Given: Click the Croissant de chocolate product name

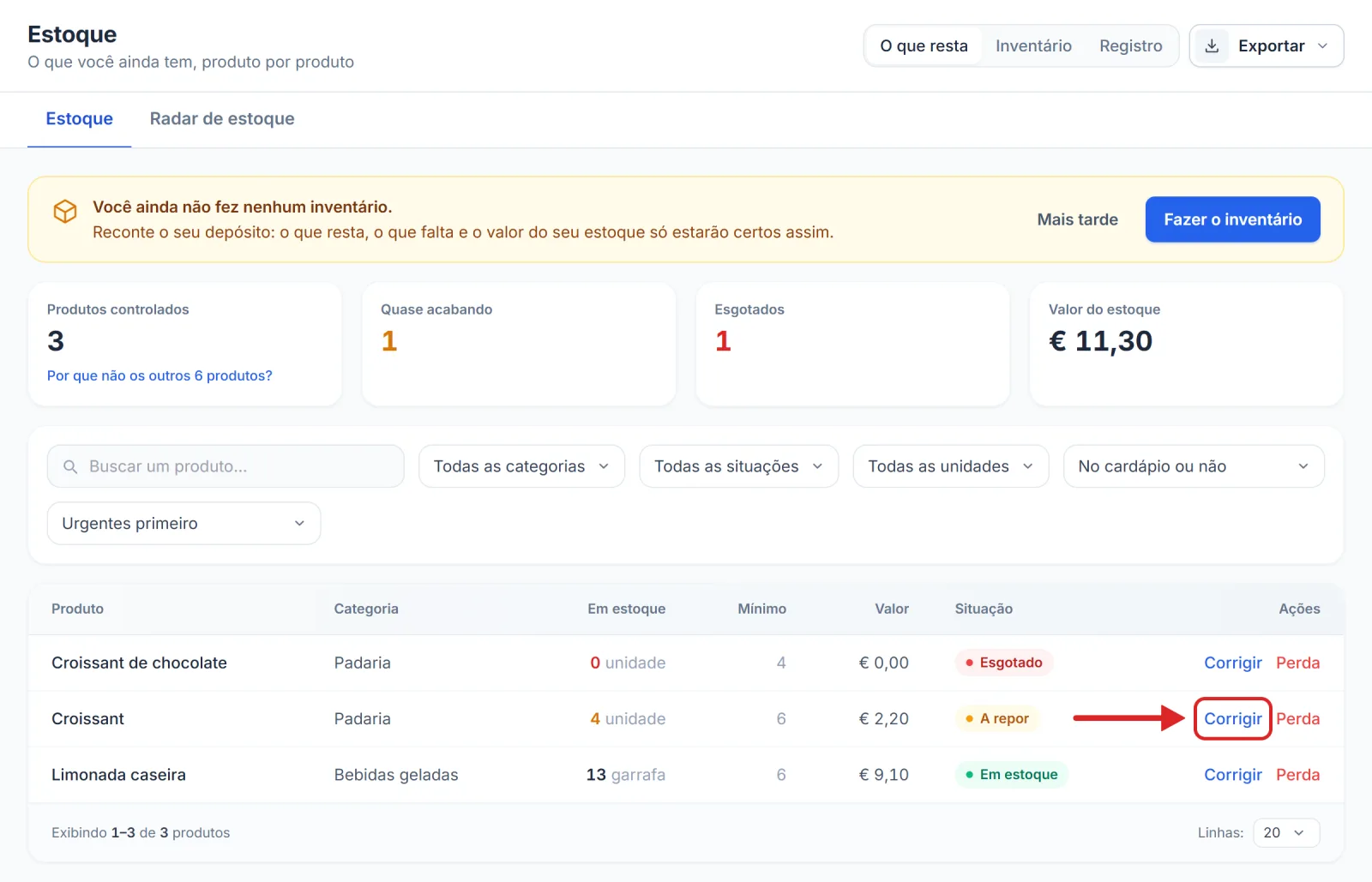Looking at the screenshot, I should [139, 663].
